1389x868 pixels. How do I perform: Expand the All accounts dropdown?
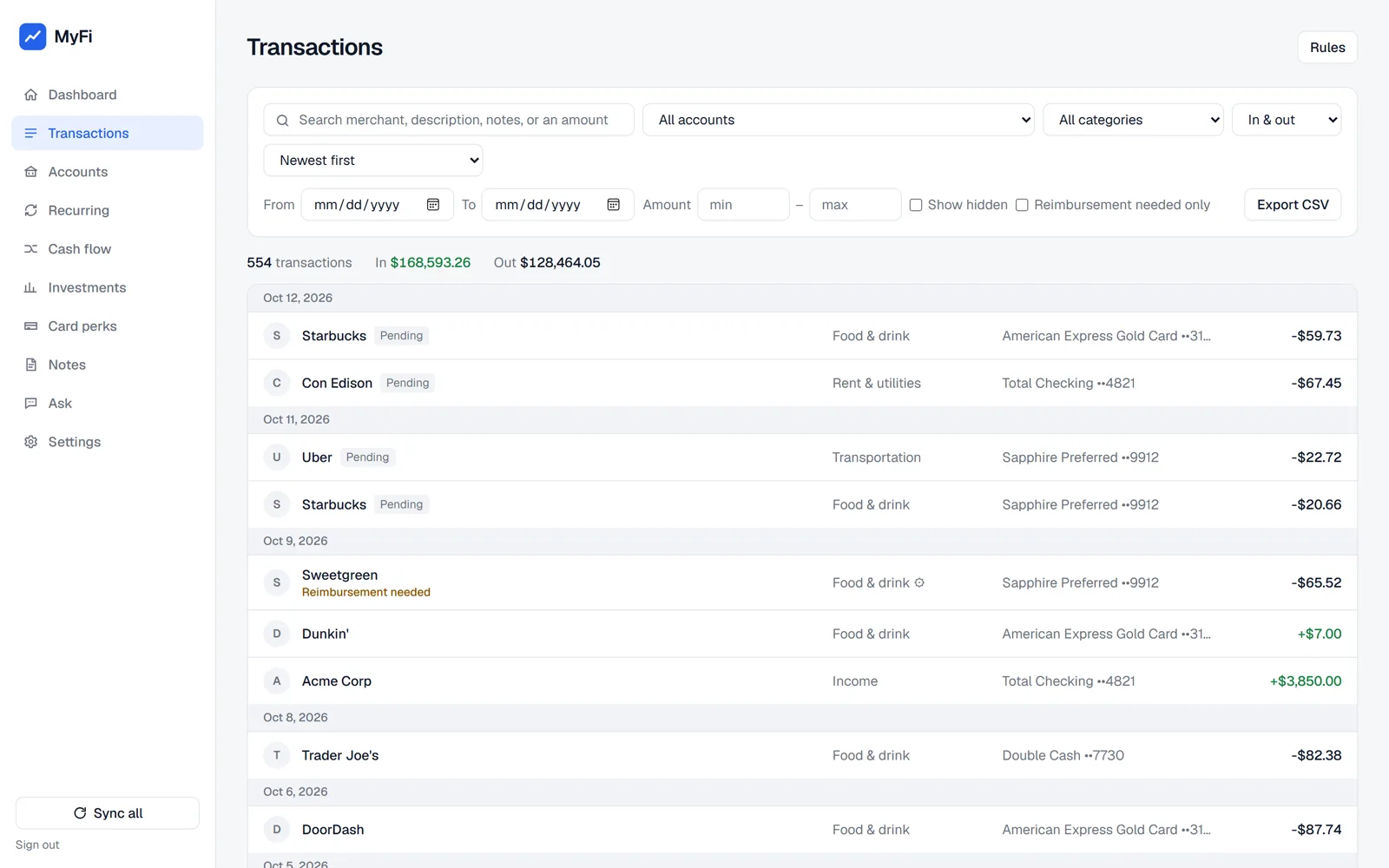[839, 120]
